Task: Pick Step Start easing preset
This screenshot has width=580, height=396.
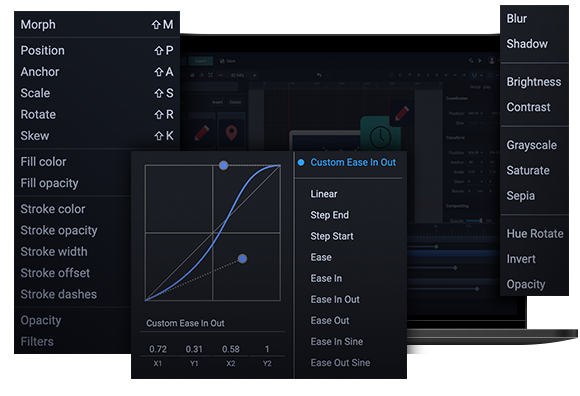Action: coord(332,236)
